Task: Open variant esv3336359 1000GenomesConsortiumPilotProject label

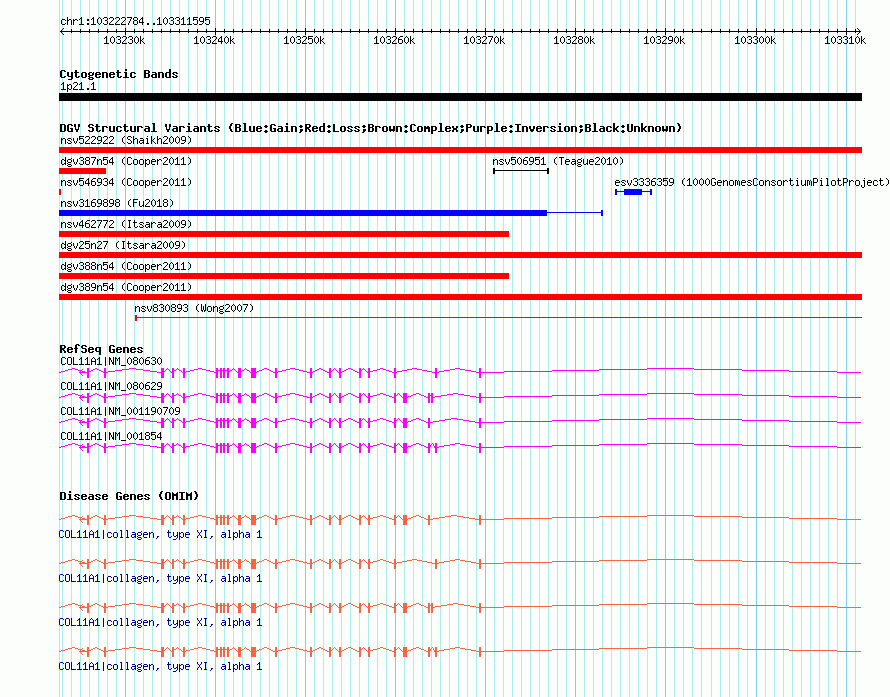Action: (752, 182)
